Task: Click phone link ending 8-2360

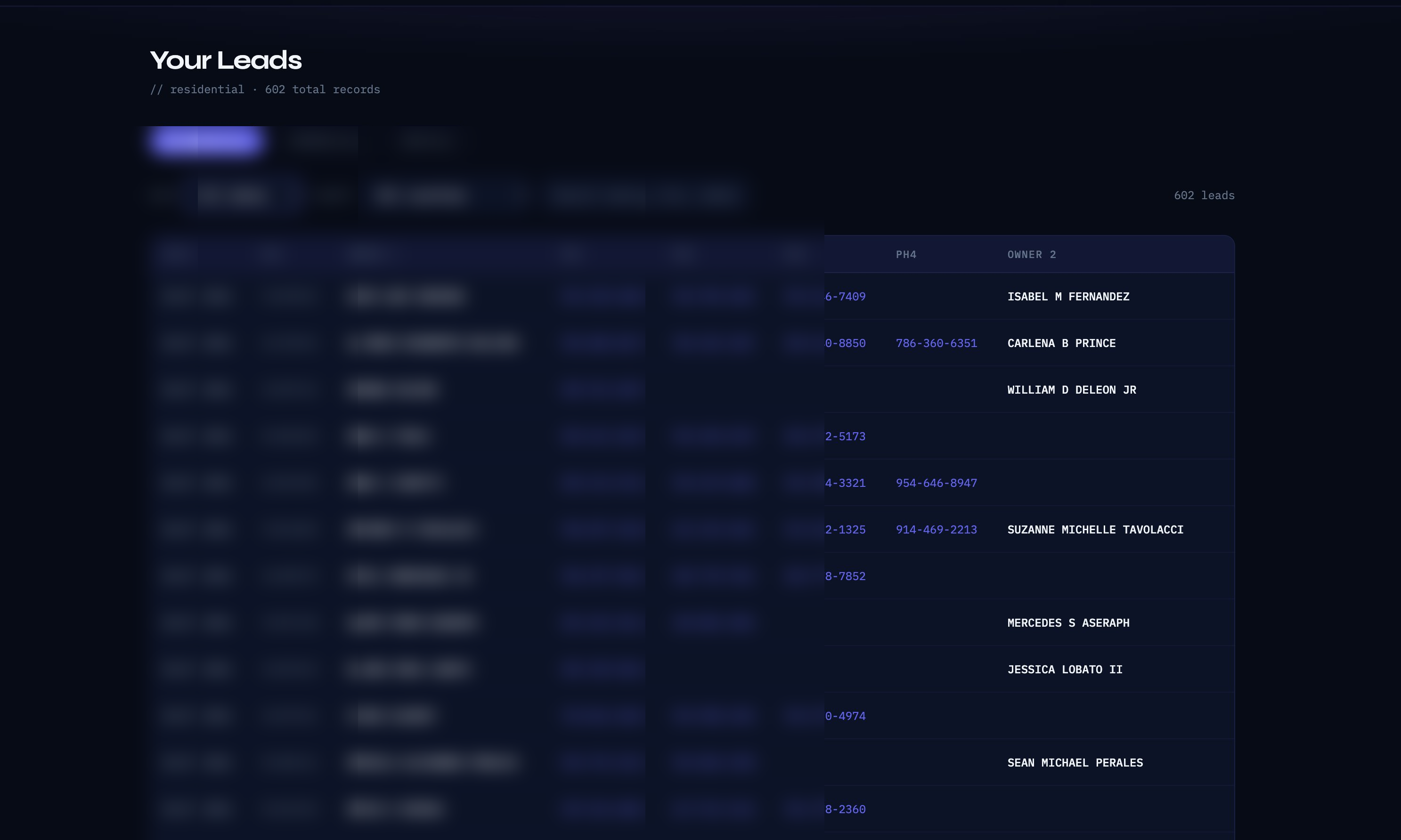Action: coord(845,809)
